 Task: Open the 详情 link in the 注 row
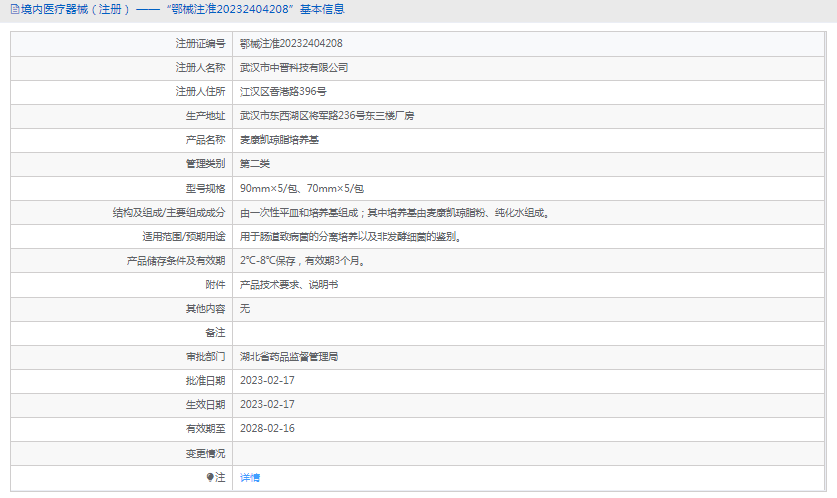pos(250,478)
